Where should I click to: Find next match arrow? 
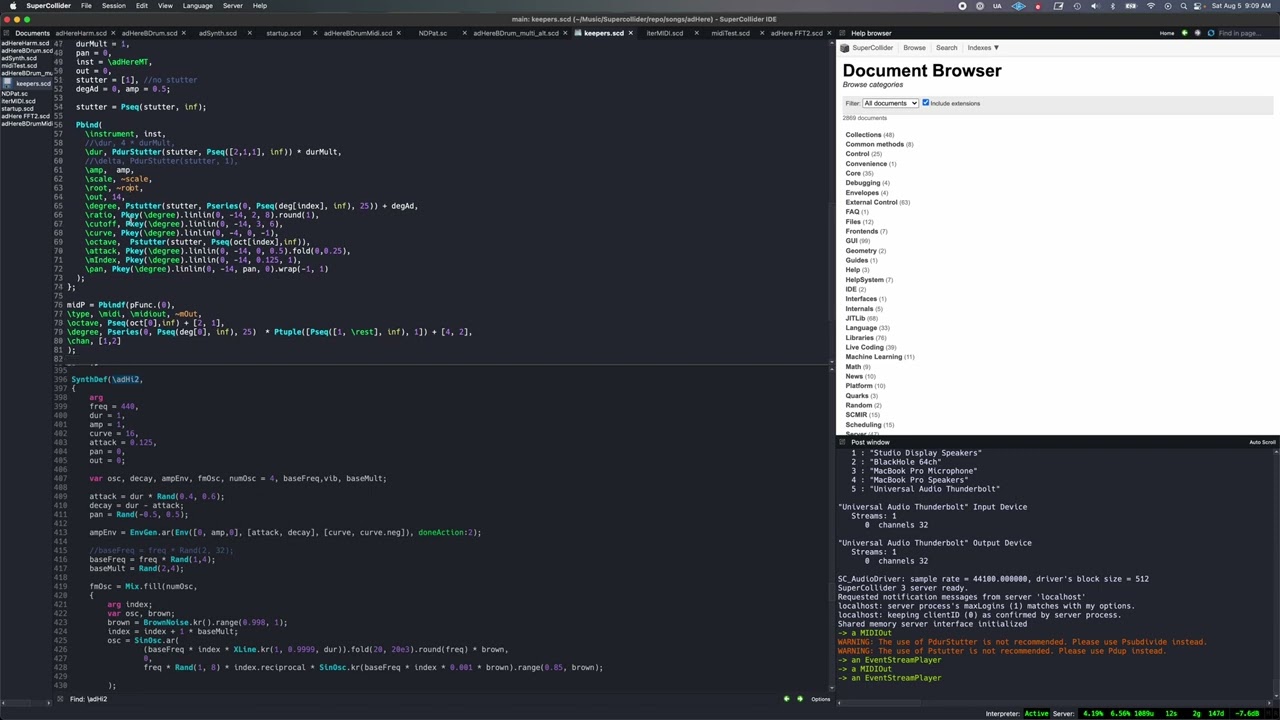[799, 699]
